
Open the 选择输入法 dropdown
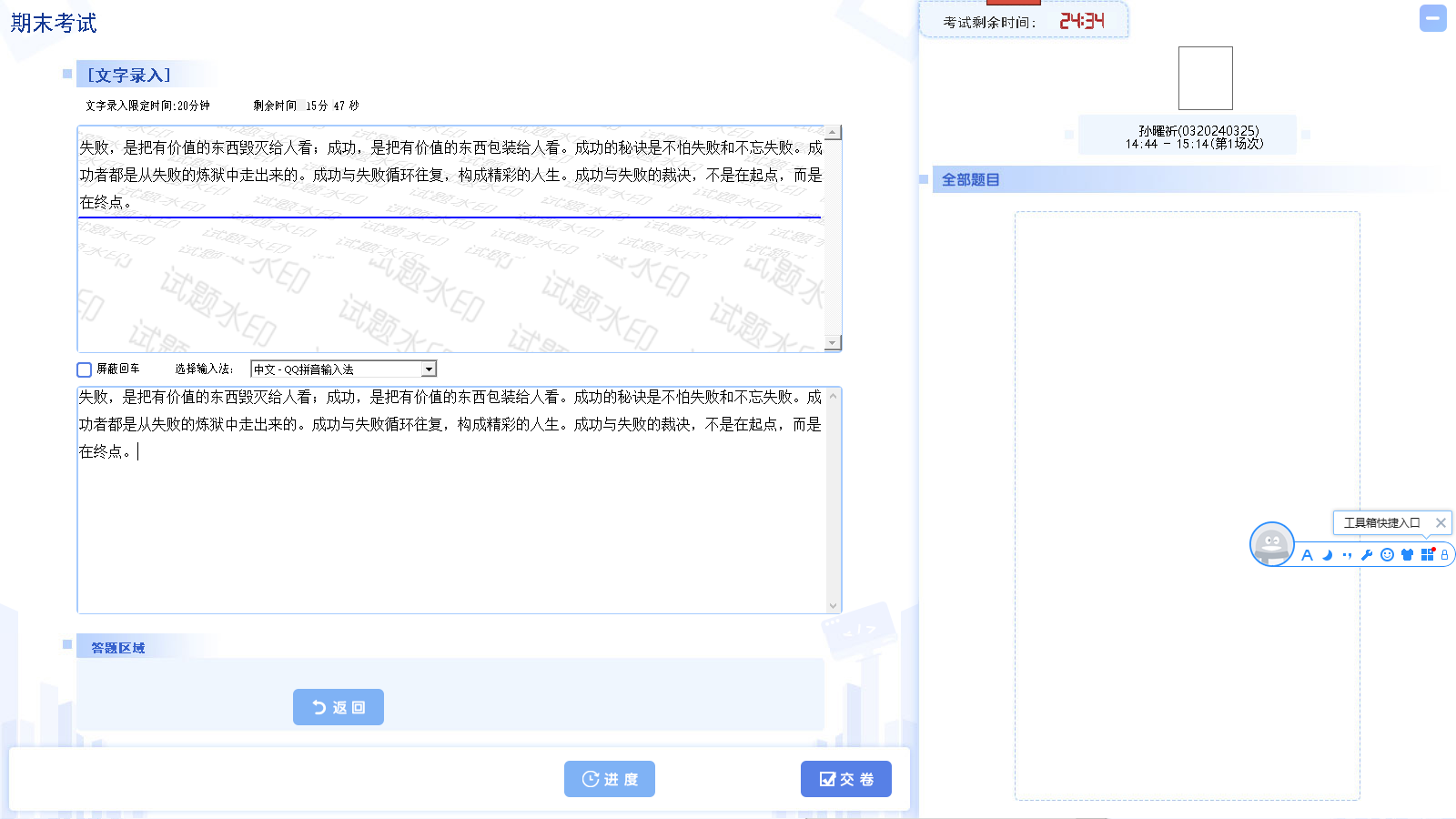(429, 369)
